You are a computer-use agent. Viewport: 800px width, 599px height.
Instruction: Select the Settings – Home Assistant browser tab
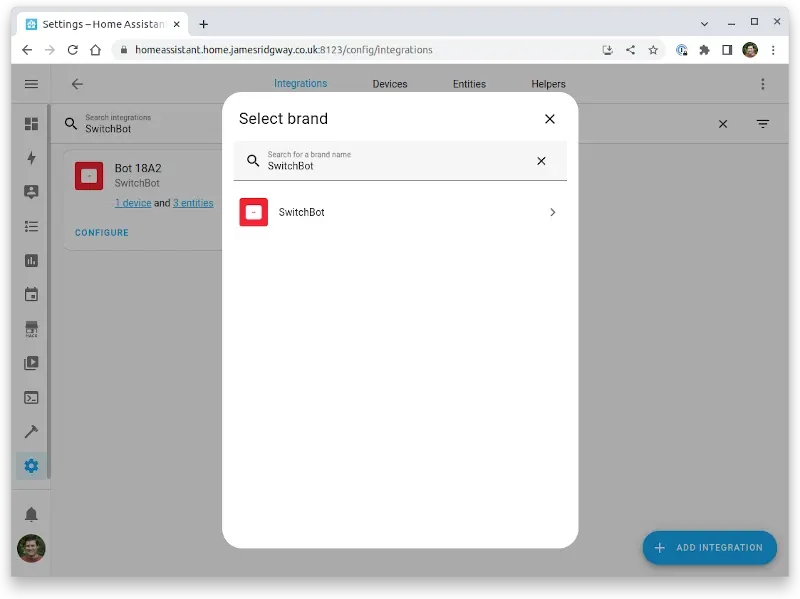point(103,24)
